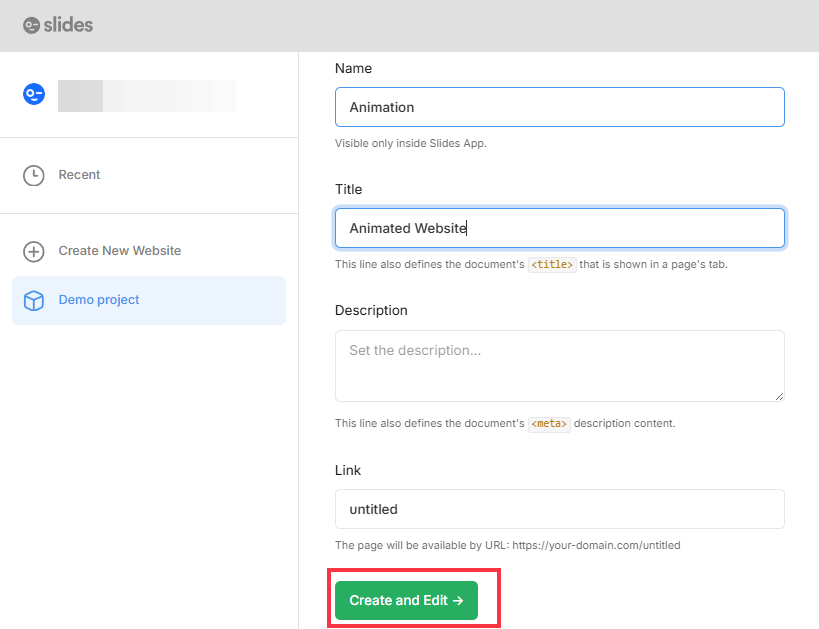Click the URL text https://your-domain.com/untitled

tap(596, 545)
